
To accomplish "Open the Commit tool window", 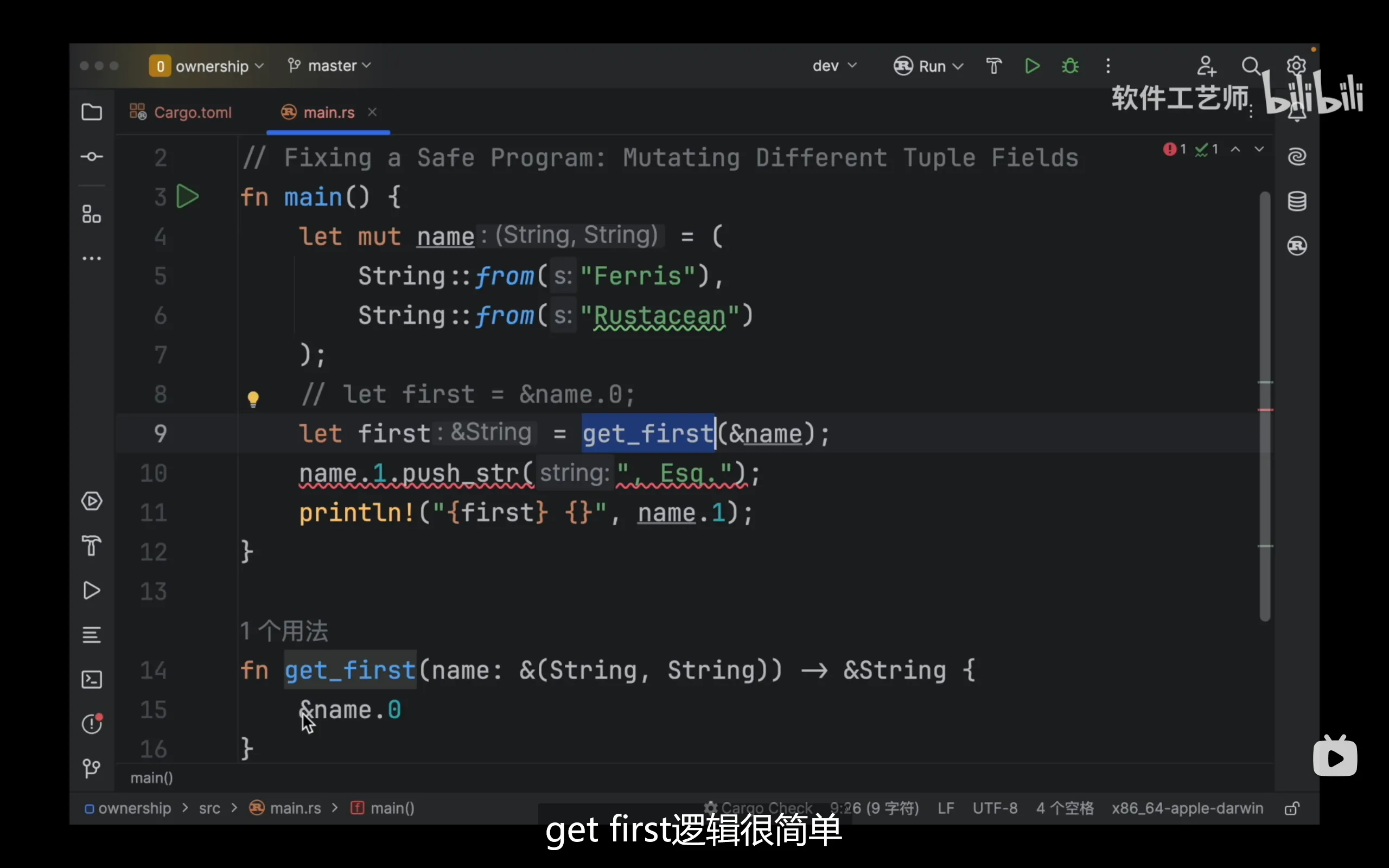I will click(x=92, y=157).
